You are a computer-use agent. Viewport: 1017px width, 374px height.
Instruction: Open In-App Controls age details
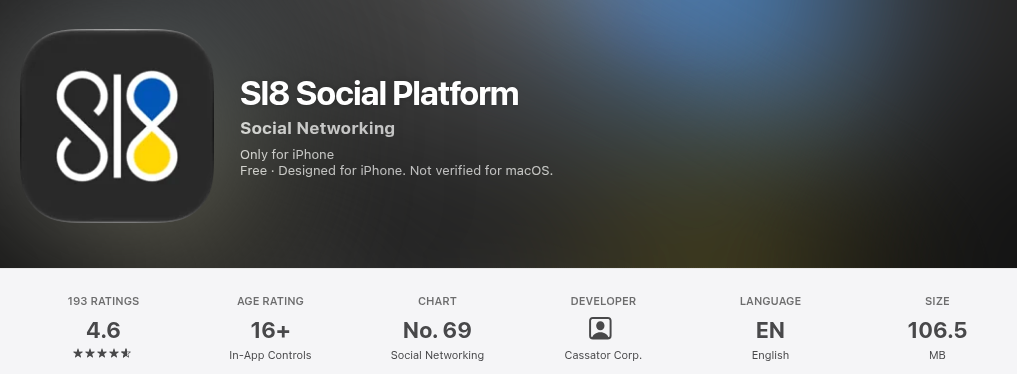point(270,355)
